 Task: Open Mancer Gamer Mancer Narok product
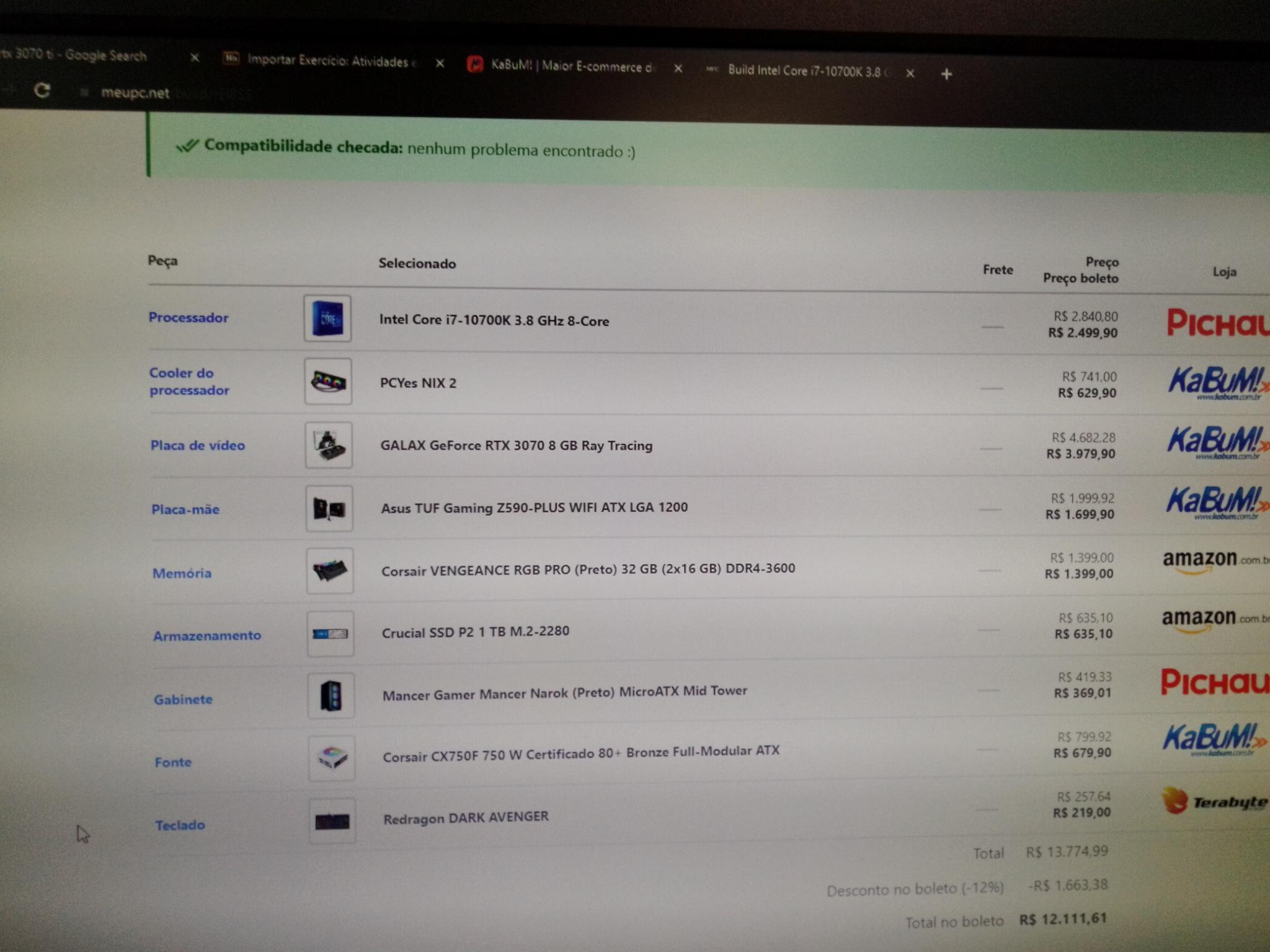click(564, 692)
